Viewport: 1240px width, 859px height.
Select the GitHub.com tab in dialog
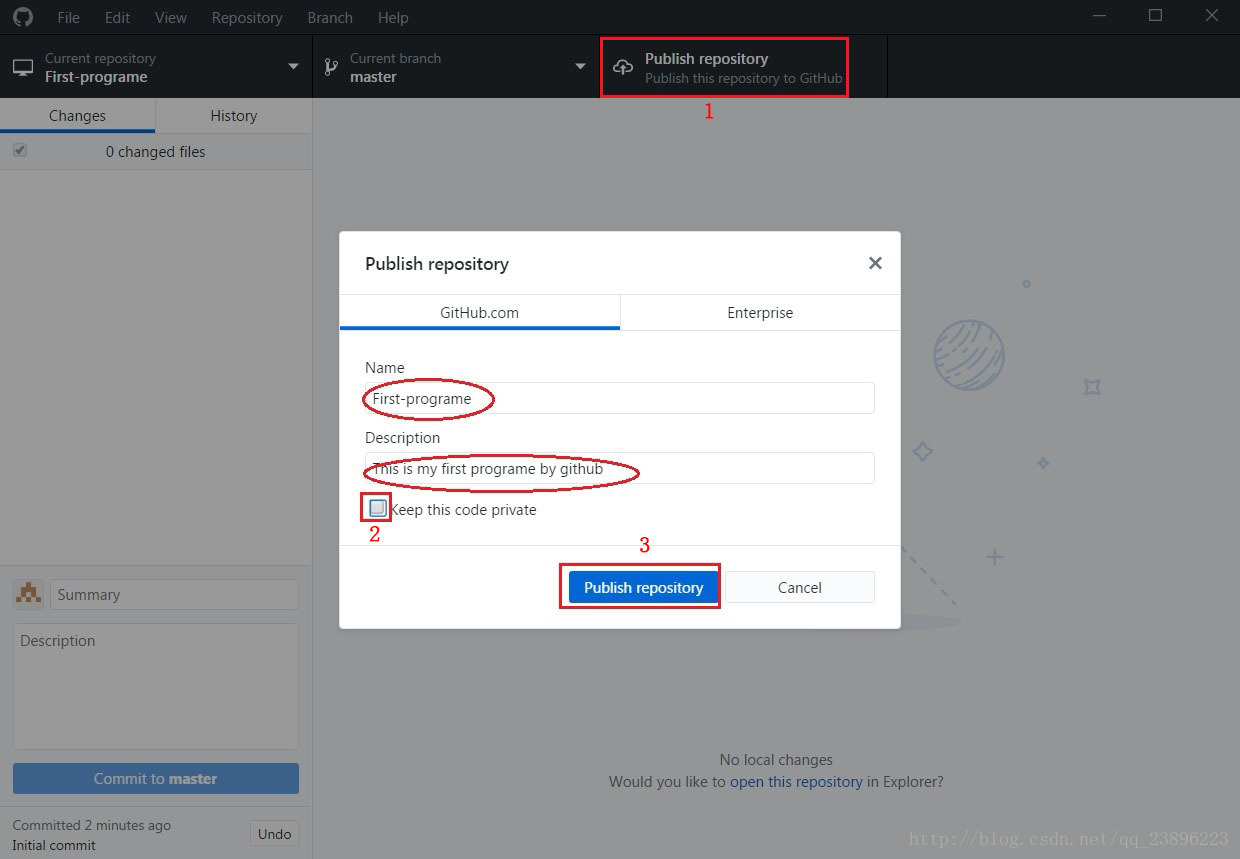480,312
